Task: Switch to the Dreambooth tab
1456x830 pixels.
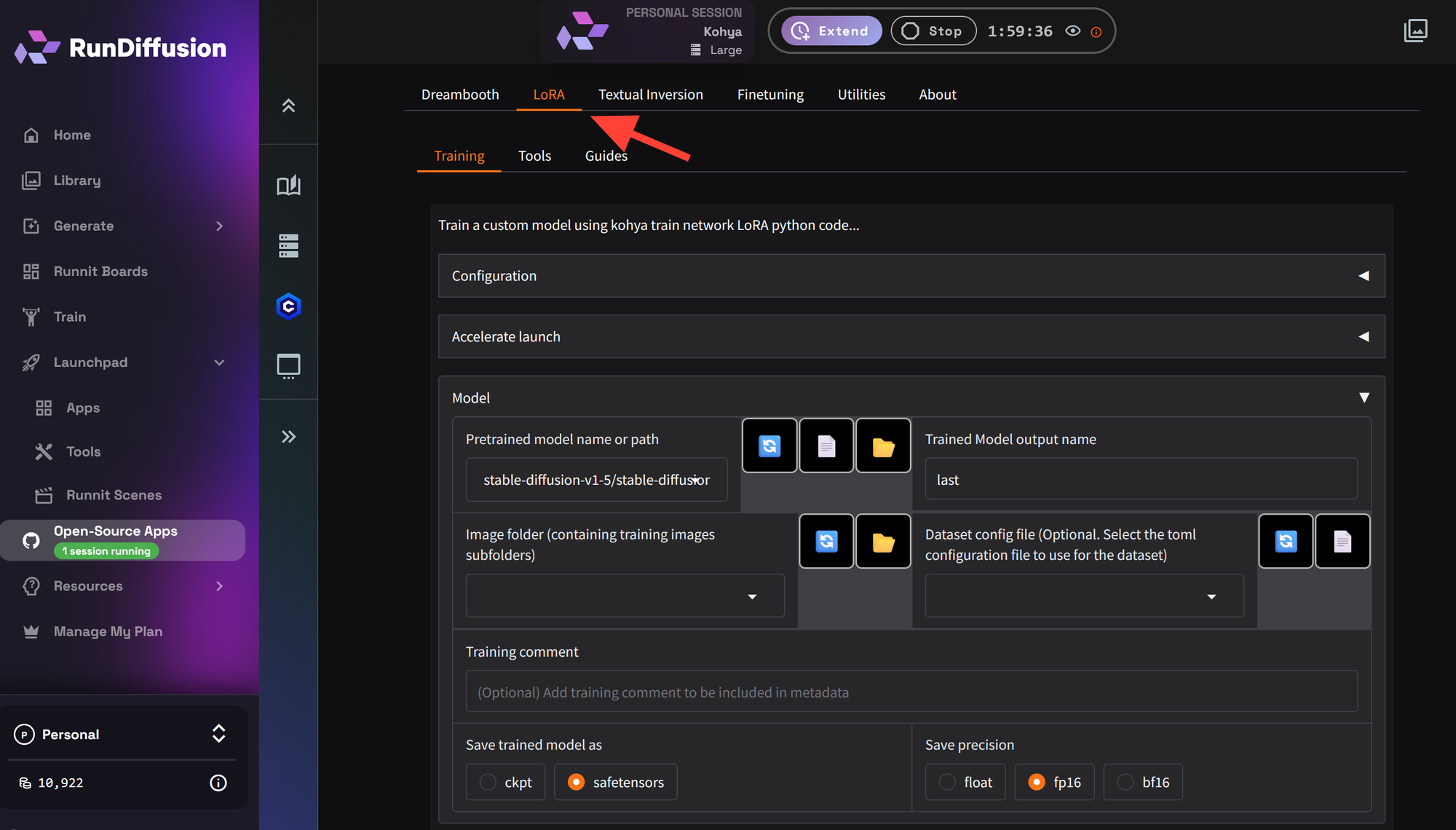Action: [459, 95]
